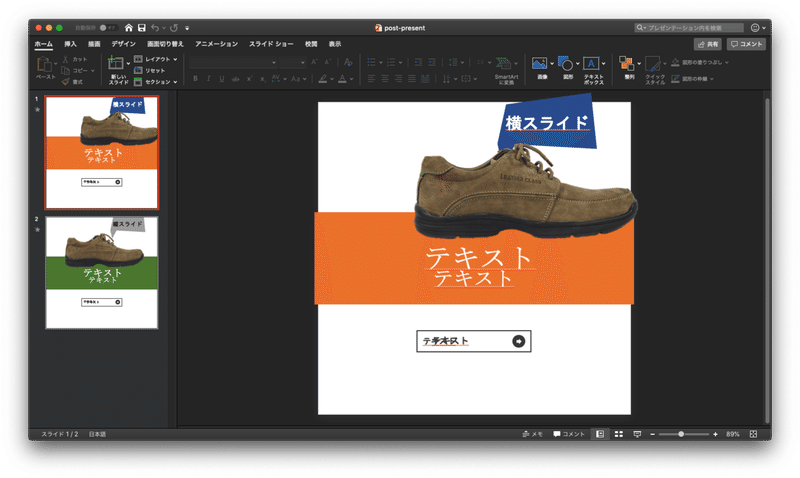Open クイックスタイル quick styles
This screenshot has height=478, width=800.
click(653, 64)
